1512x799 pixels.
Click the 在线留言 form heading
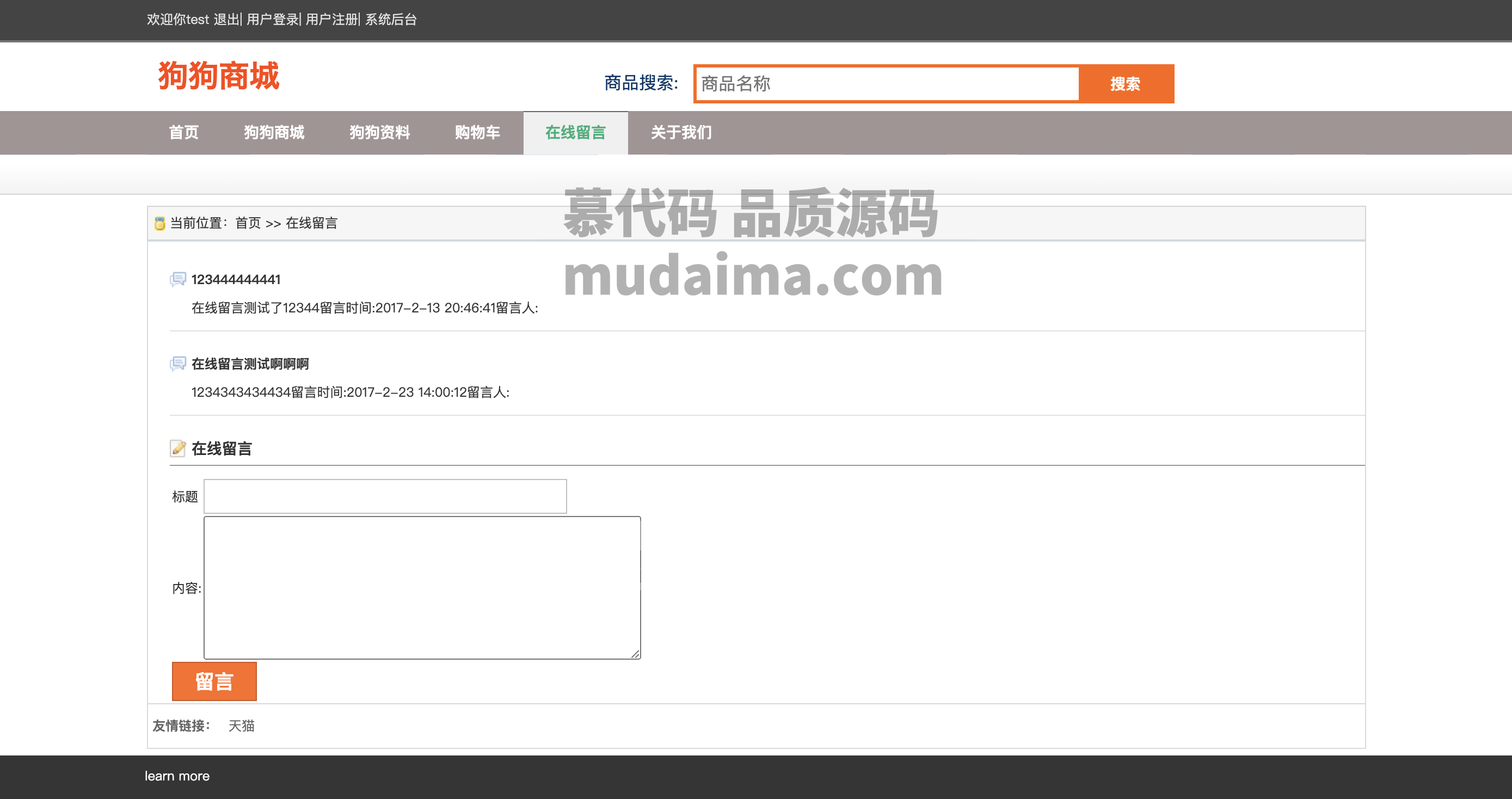tap(222, 448)
